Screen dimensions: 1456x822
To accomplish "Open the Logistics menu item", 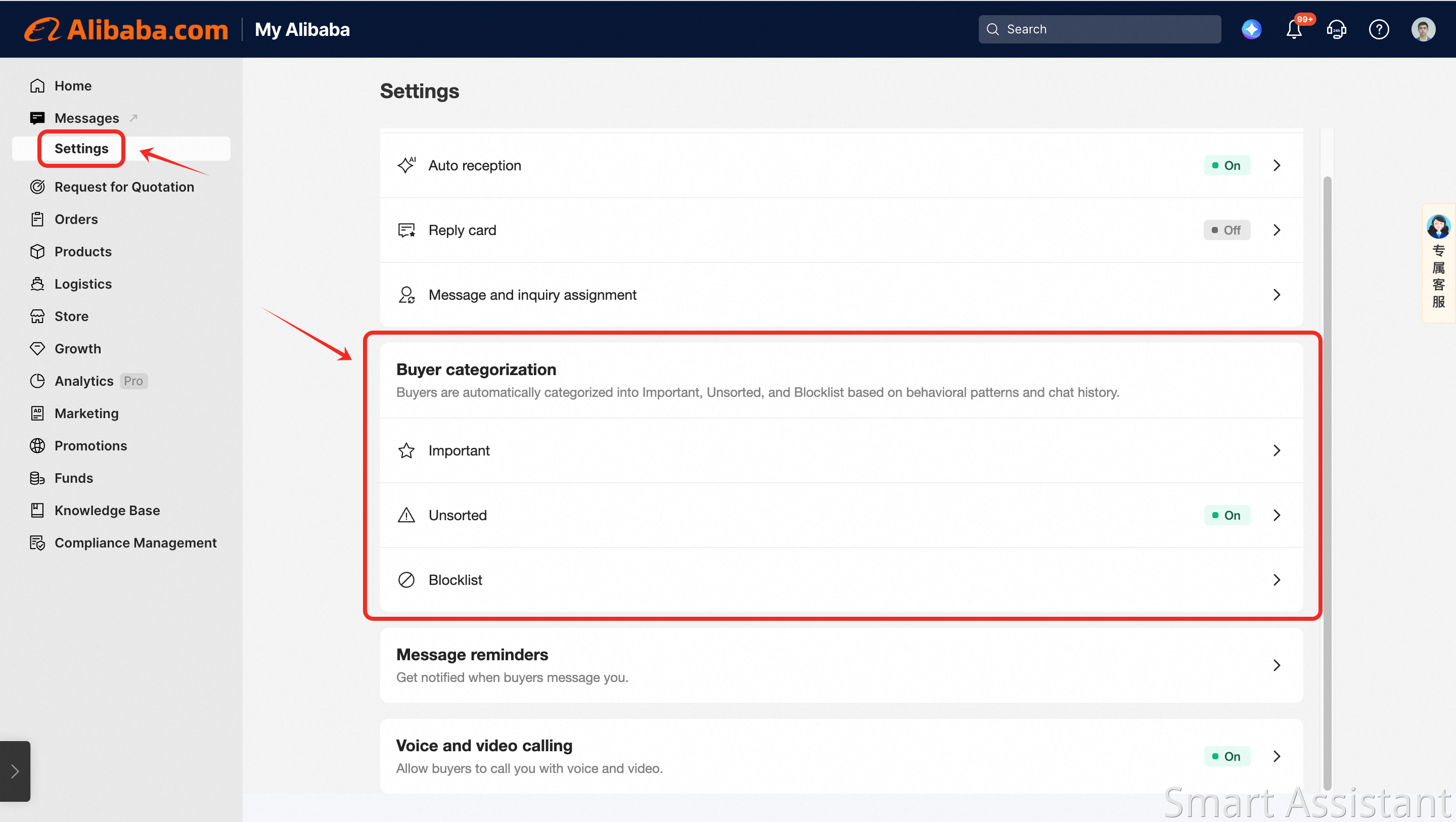I will pos(83,284).
